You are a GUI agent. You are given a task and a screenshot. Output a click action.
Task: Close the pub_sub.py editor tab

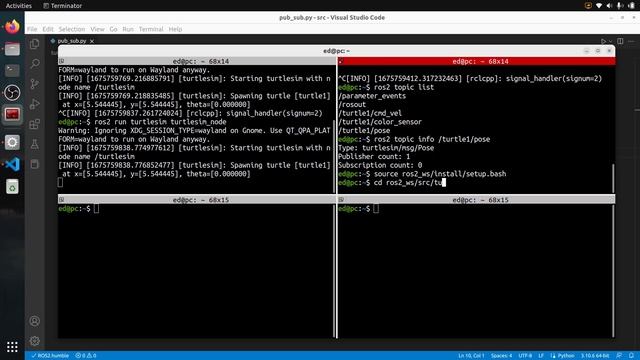pyautogui.click(x=92, y=41)
